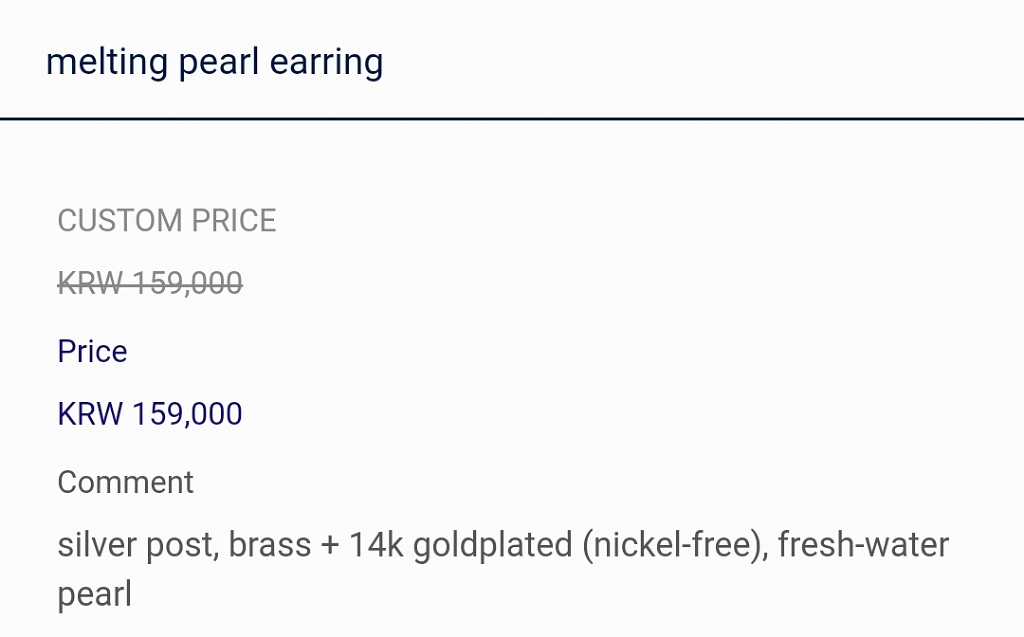Click the plus sign in the comment
The width and height of the screenshot is (1024, 637).
[x=329, y=547]
